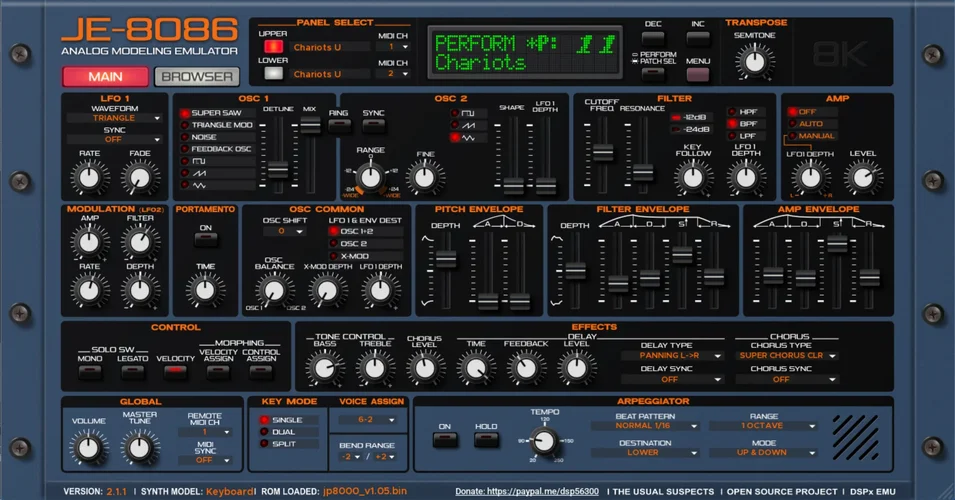Click the Portamento Time knob
Viewport: 955px width, 500px height.
pyautogui.click(x=205, y=290)
